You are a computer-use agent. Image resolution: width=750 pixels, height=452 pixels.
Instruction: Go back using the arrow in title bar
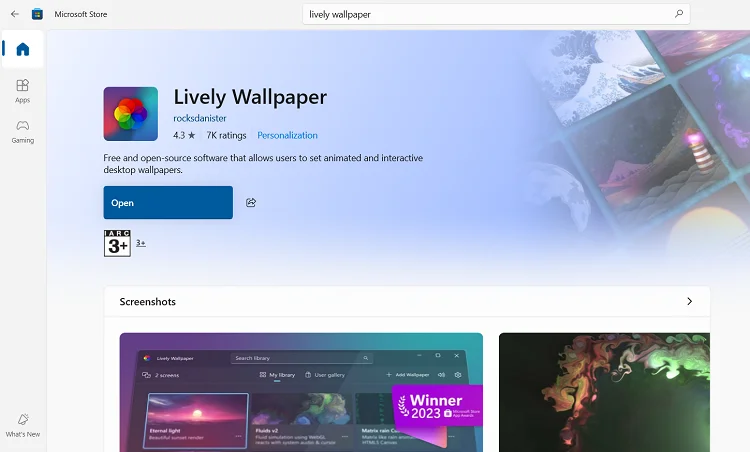(x=15, y=14)
